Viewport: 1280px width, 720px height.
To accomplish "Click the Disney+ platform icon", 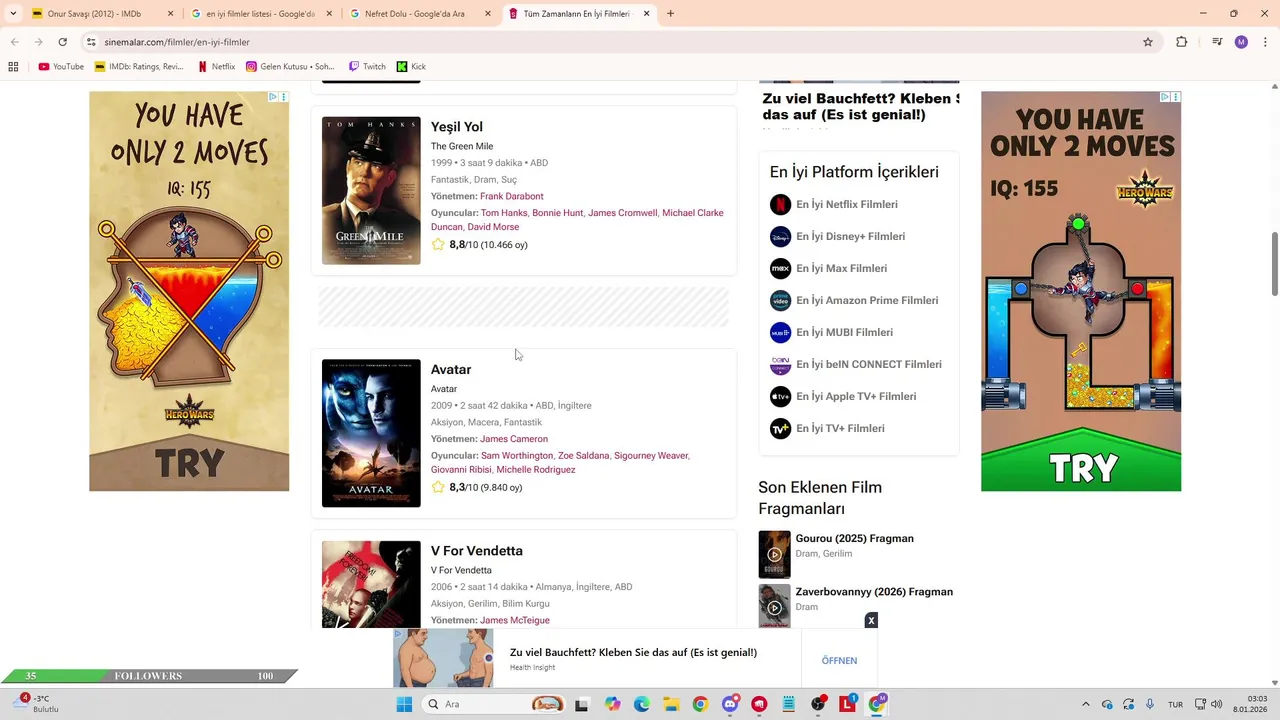I will click(x=780, y=236).
